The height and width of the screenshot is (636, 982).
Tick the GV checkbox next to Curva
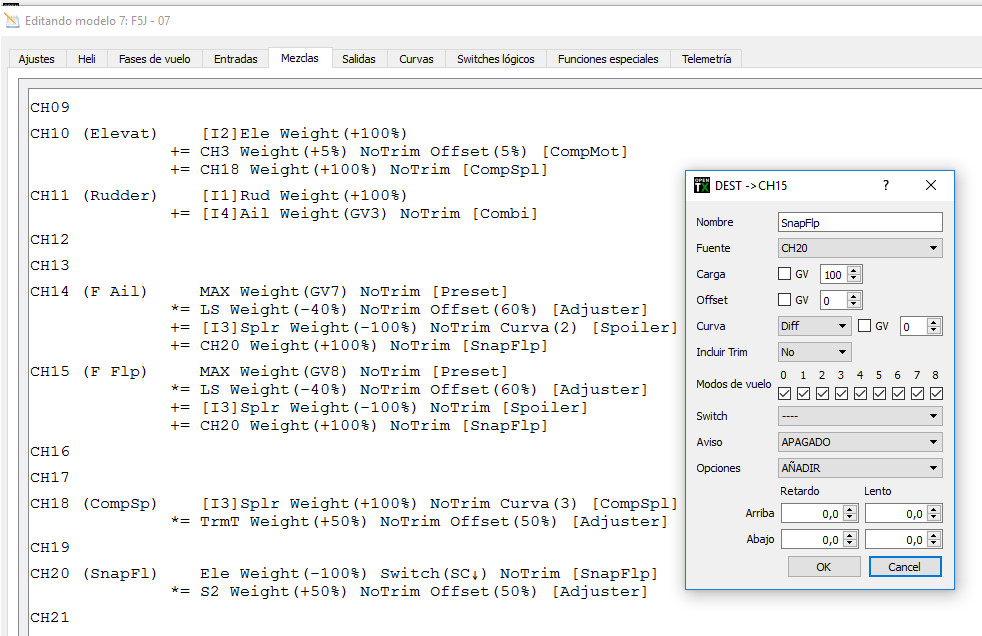coord(866,326)
